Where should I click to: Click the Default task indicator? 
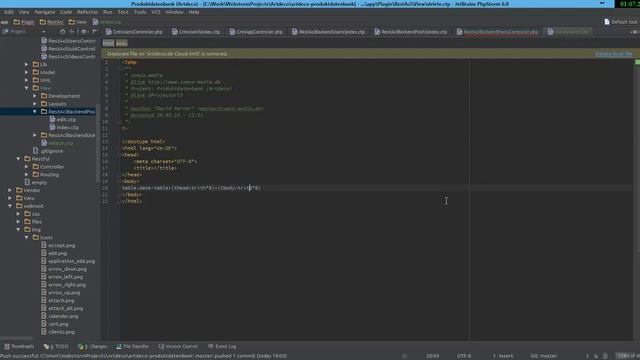[x=620, y=22]
